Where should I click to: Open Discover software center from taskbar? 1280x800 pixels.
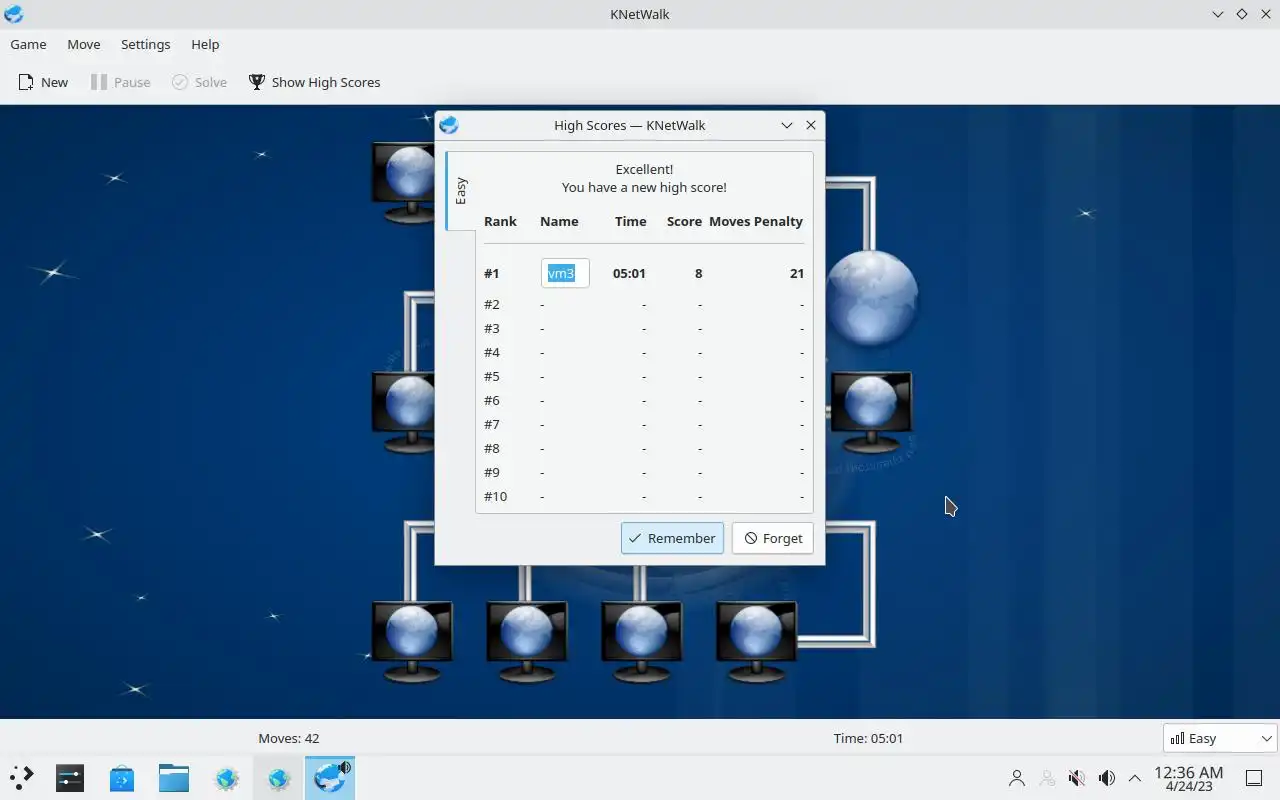122,778
